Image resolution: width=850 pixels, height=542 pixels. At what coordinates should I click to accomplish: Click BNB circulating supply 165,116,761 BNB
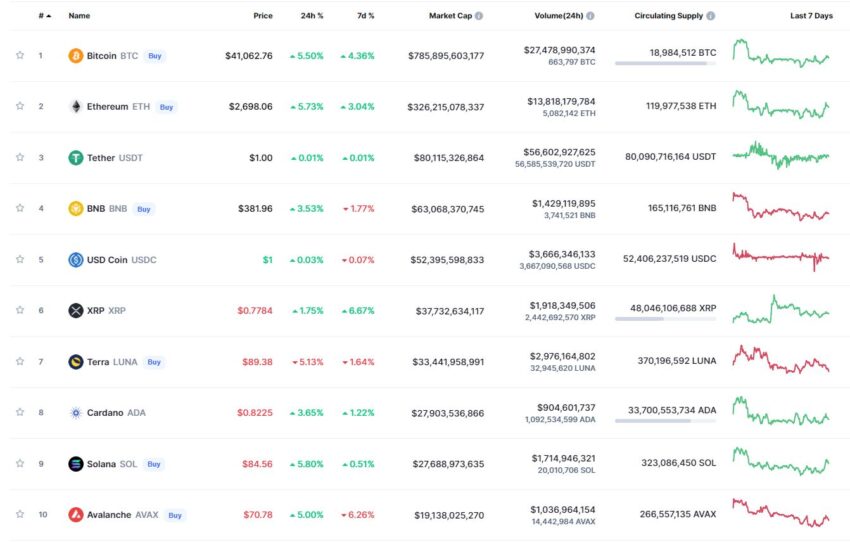pyautogui.click(x=682, y=208)
